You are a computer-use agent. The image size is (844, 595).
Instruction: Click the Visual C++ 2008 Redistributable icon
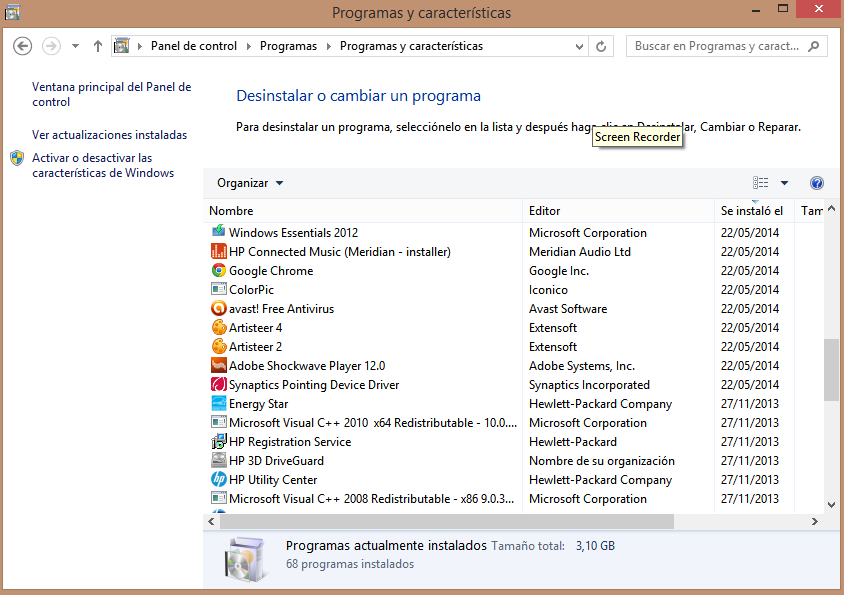(219, 499)
